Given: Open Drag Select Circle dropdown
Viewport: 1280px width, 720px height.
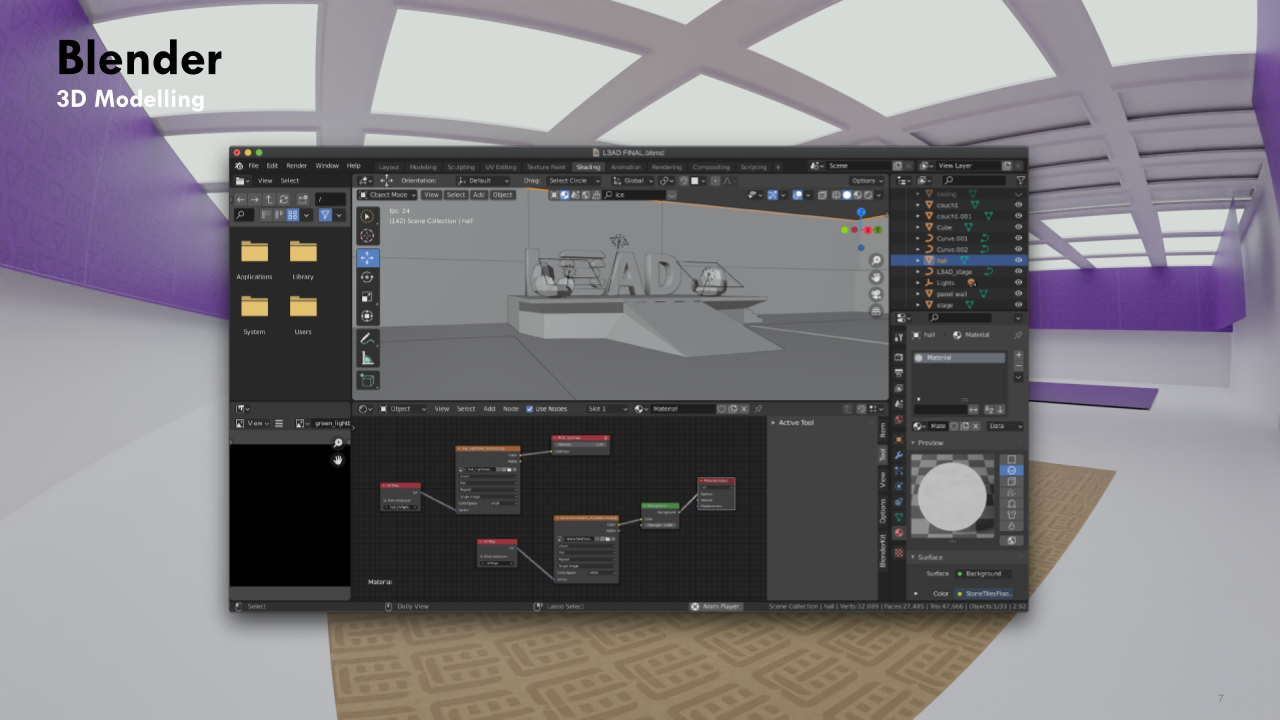Looking at the screenshot, I should click(x=574, y=181).
